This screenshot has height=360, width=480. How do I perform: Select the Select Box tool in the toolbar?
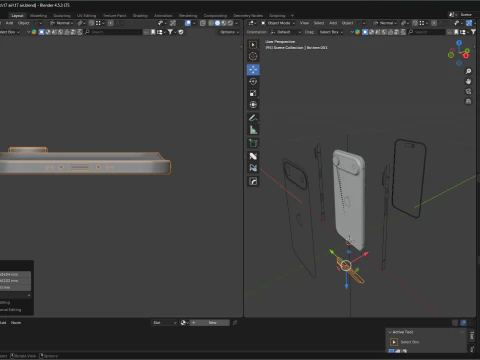pos(253,45)
